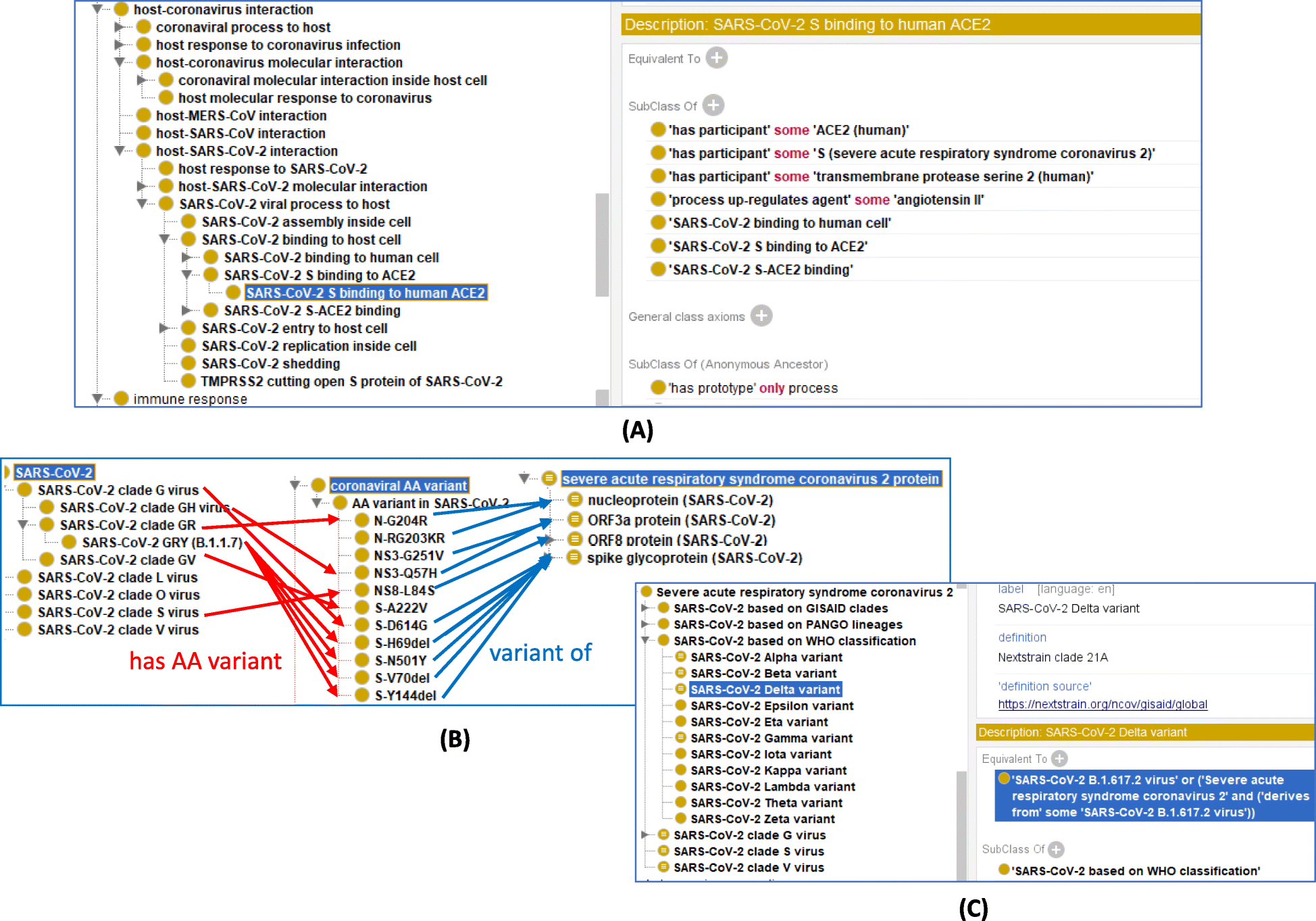Click the Equivalent To plus icon in Delta variant description
Image resolution: width=1316 pixels, height=921 pixels.
click(x=1060, y=759)
